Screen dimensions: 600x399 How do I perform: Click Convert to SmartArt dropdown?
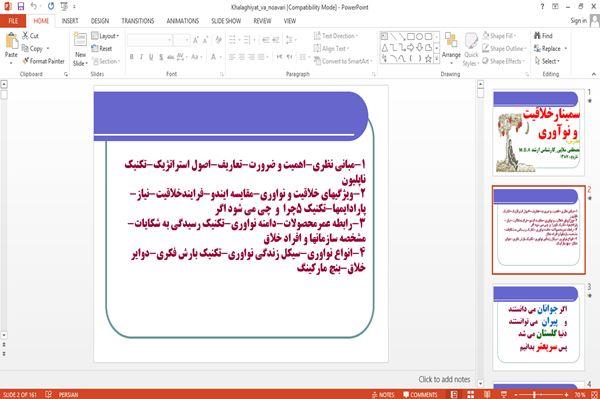[343, 61]
